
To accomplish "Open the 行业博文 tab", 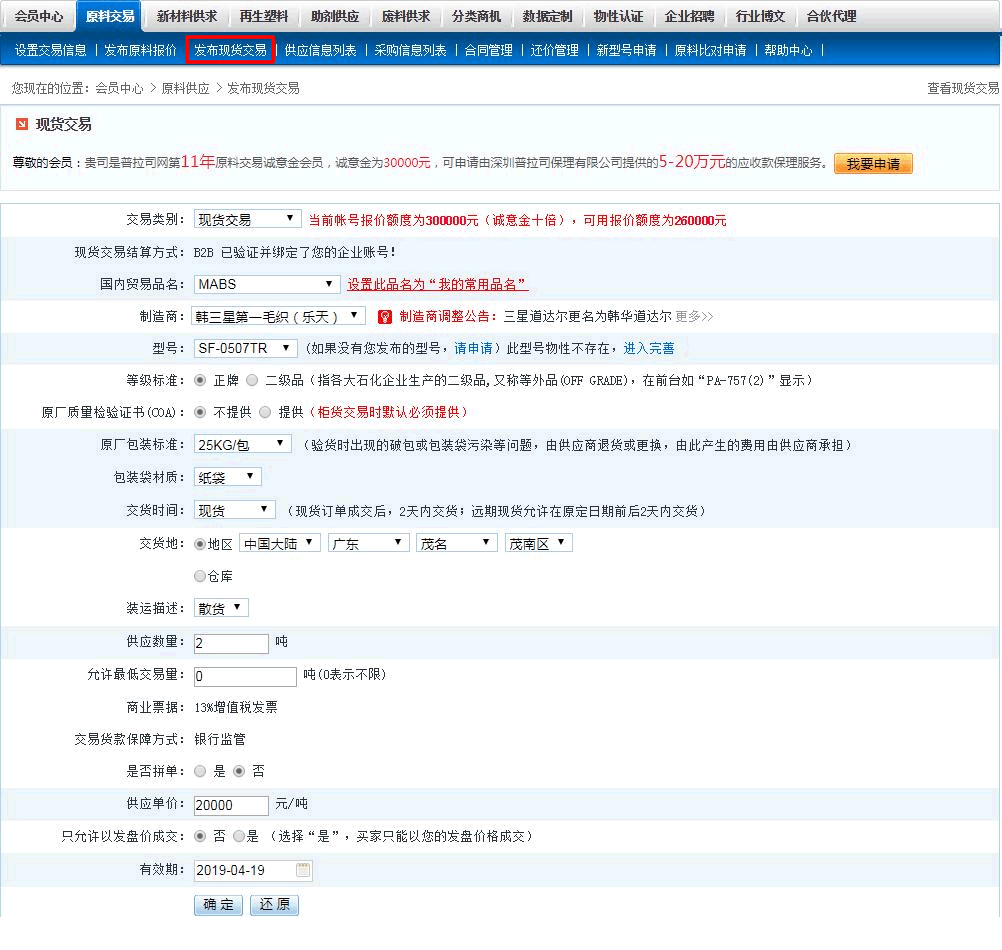I will click(760, 16).
